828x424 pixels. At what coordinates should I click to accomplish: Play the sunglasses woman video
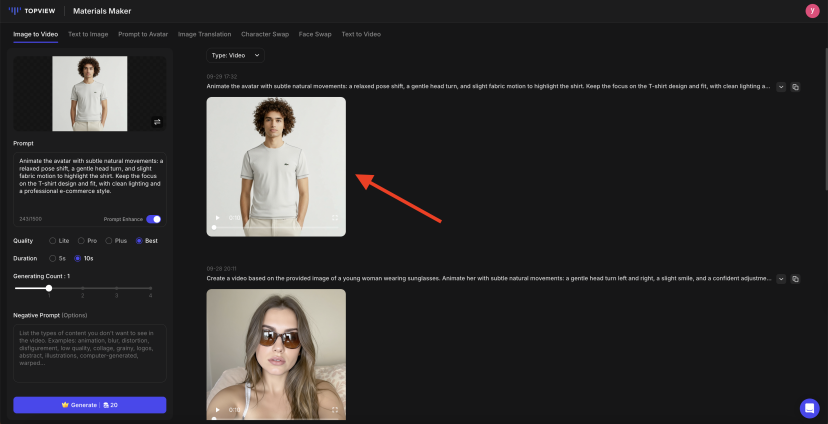point(218,409)
